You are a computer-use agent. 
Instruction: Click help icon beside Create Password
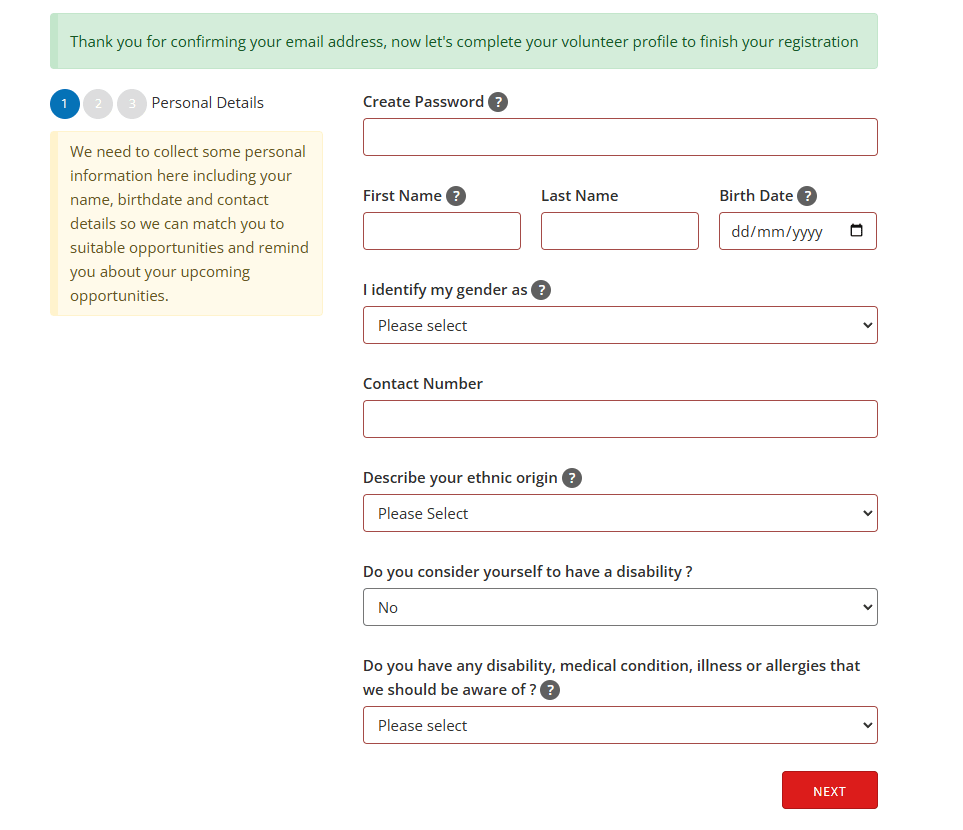pos(498,102)
